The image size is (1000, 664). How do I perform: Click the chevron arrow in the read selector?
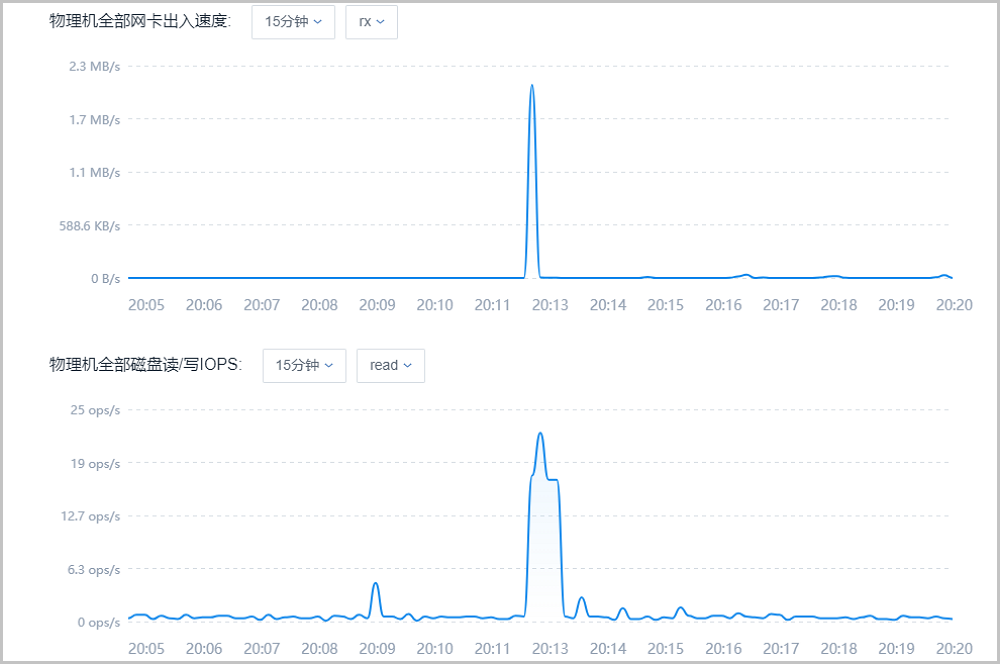408,365
